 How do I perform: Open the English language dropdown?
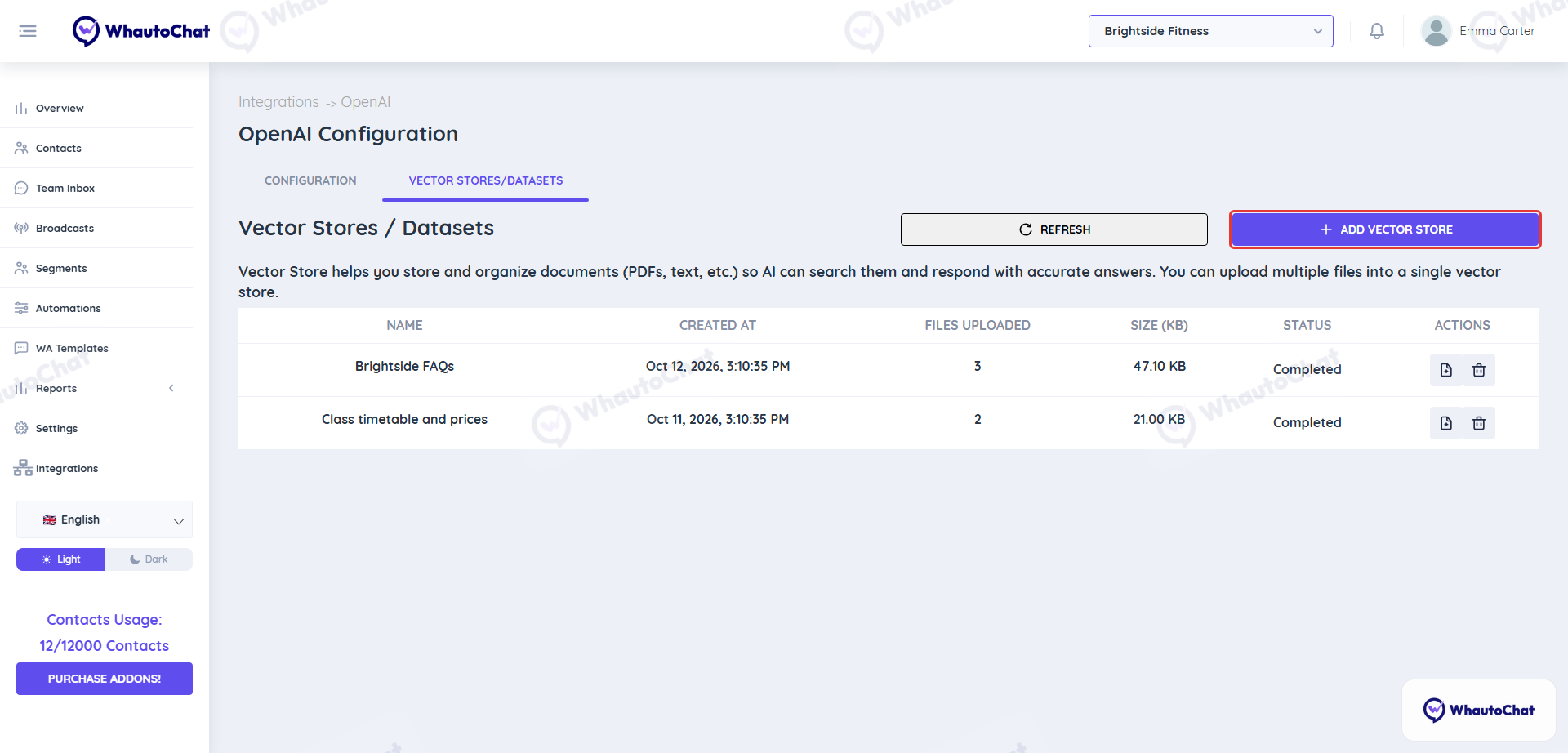105,520
